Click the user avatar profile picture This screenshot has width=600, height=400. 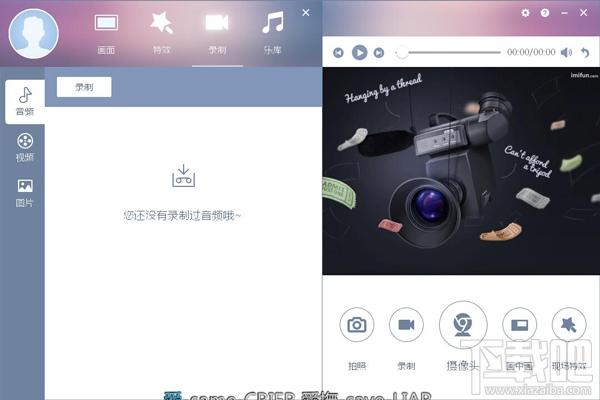[x=34, y=34]
